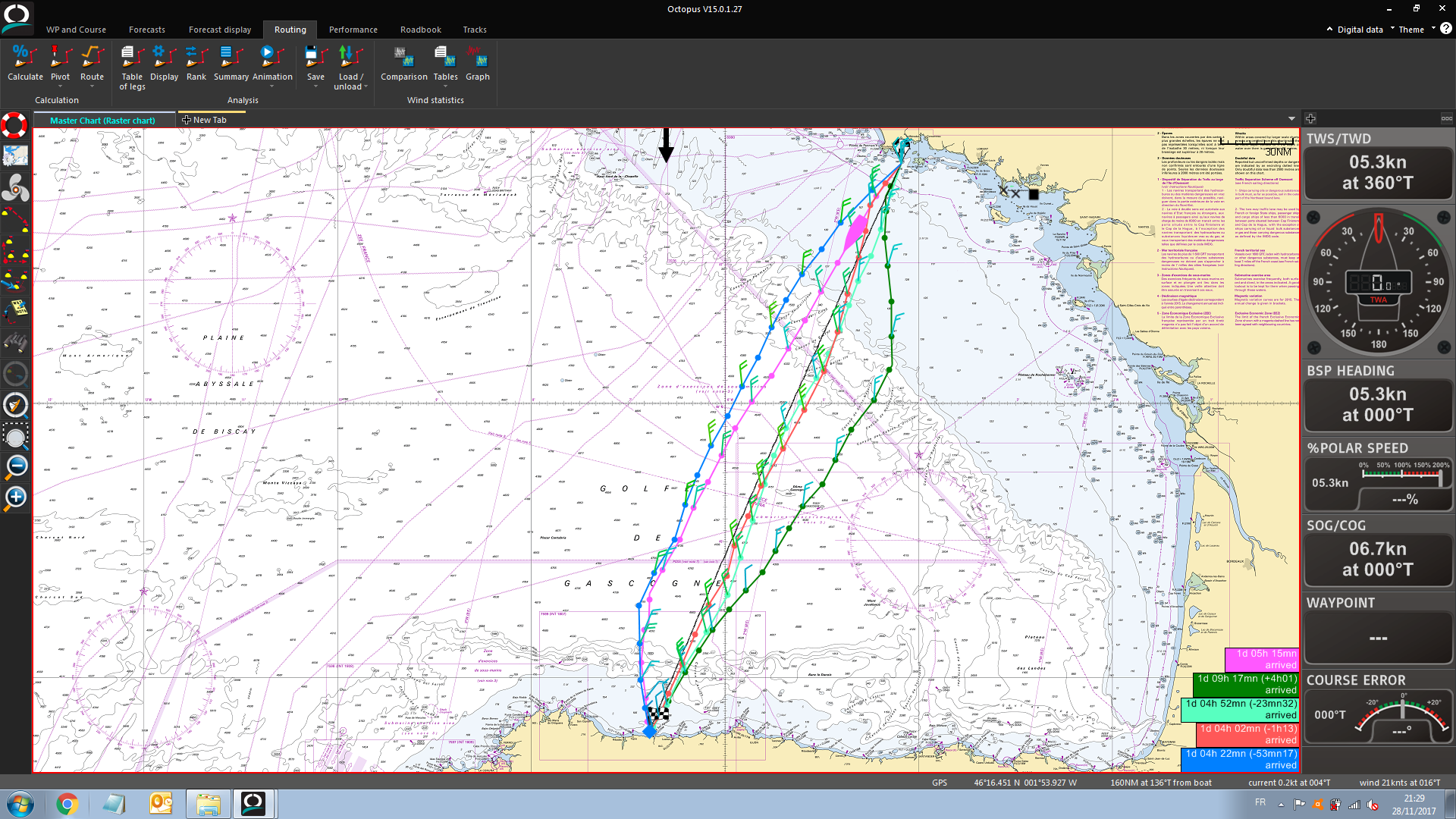The height and width of the screenshot is (819, 1456).
Task: Expand the Pivot dropdown arrow
Action: click(60, 86)
